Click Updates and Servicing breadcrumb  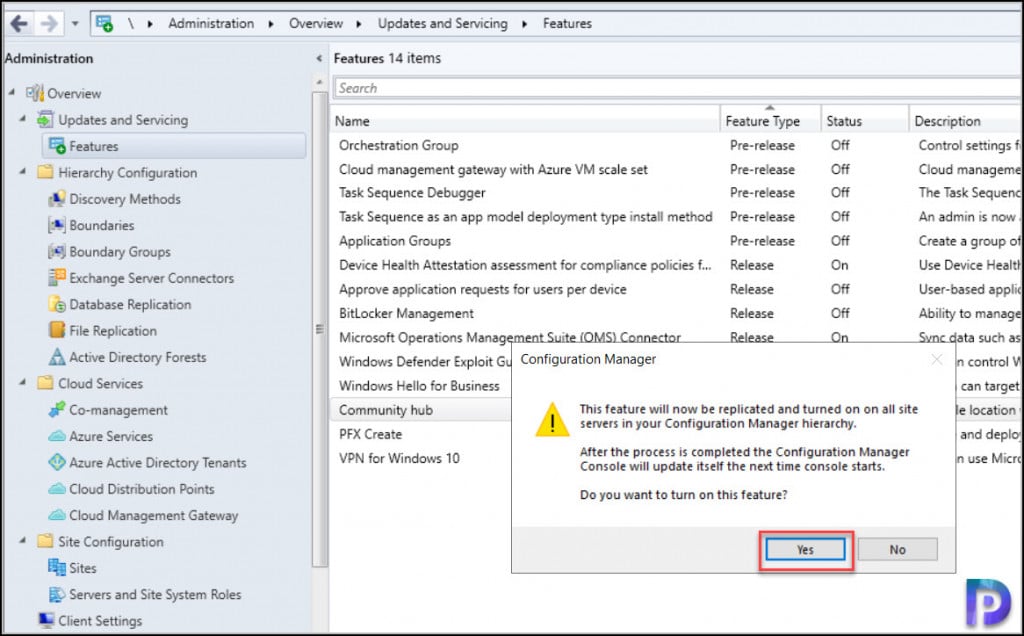442,24
